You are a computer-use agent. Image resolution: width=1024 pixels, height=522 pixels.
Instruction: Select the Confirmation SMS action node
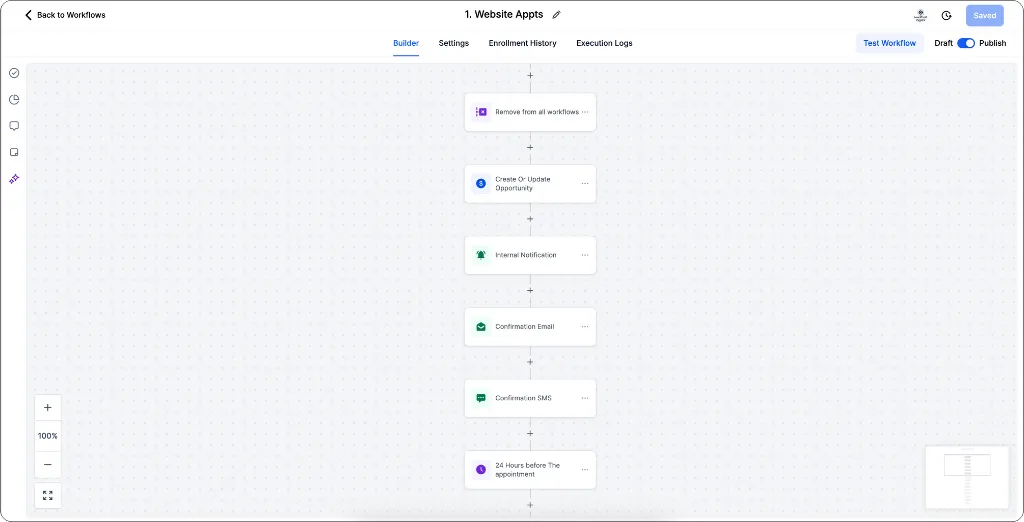tap(524, 398)
